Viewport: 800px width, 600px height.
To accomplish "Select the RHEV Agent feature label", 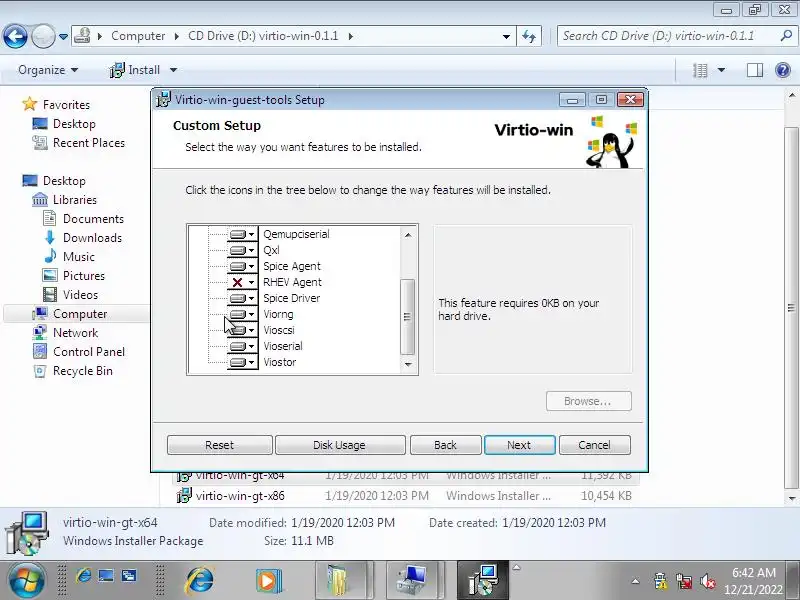I will click(x=292, y=282).
